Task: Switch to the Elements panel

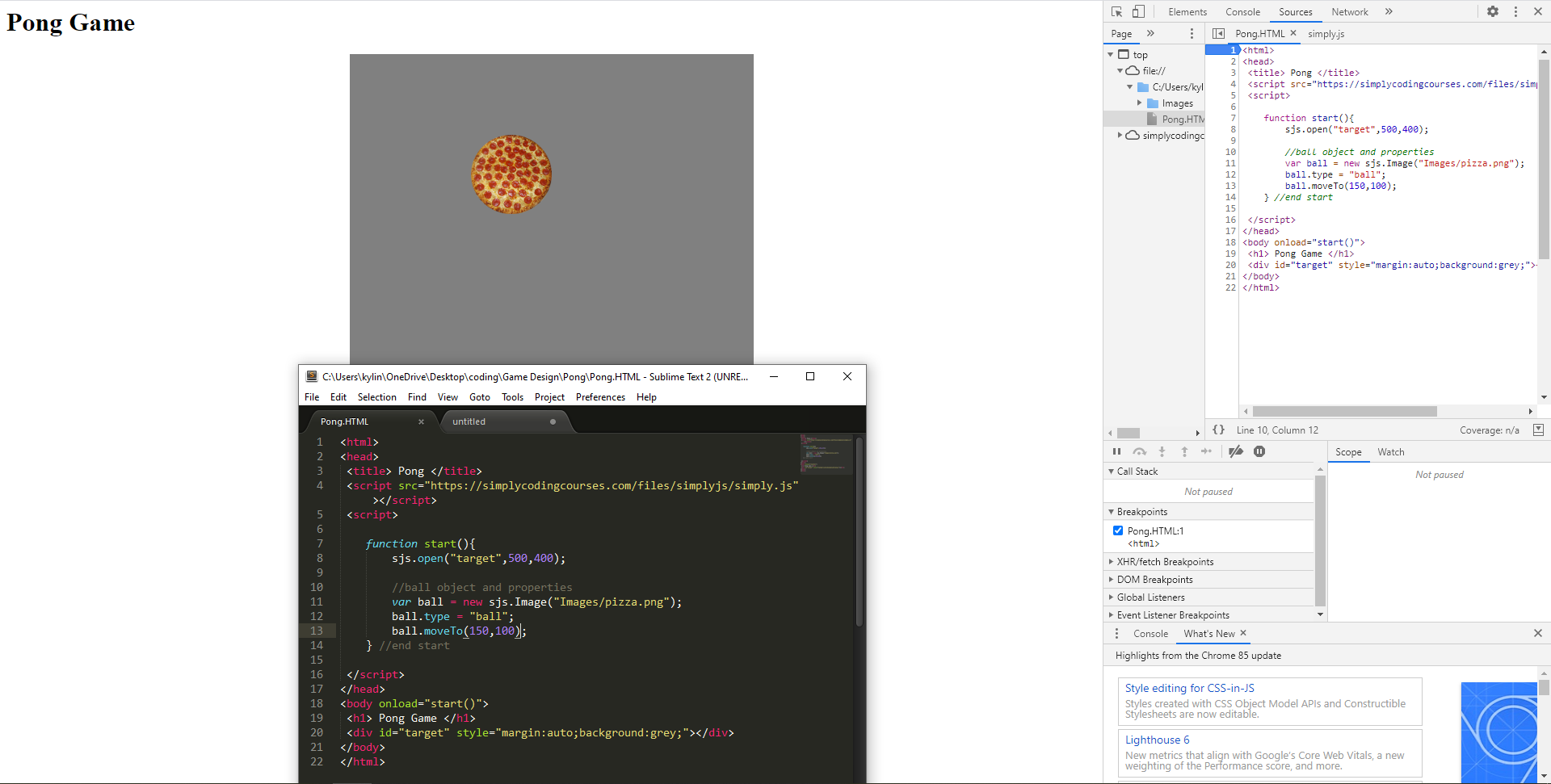Action: [1187, 12]
